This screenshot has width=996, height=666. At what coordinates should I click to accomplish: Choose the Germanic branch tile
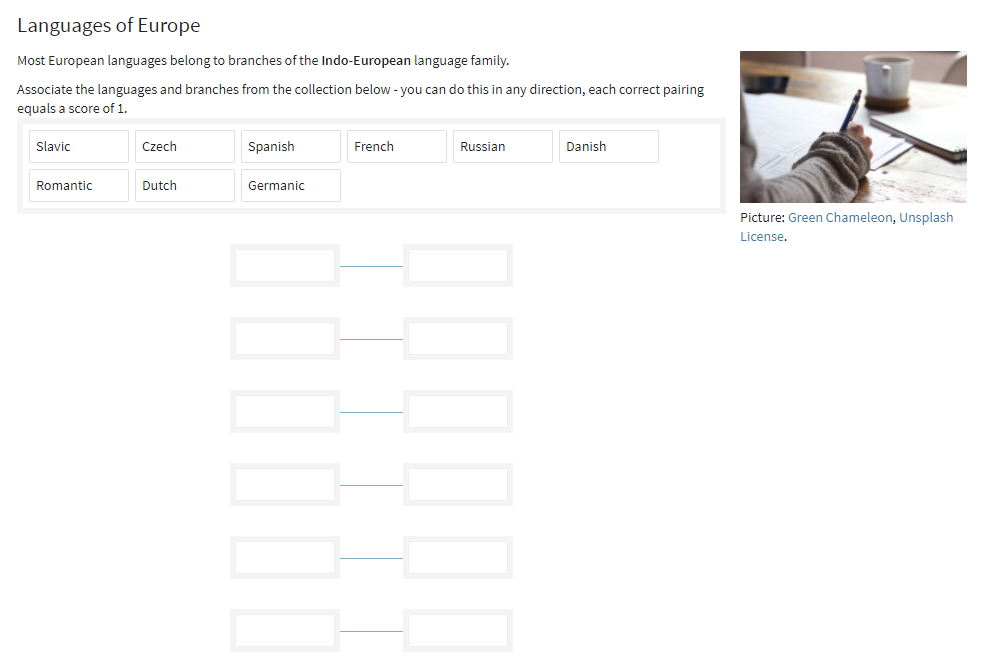(291, 185)
